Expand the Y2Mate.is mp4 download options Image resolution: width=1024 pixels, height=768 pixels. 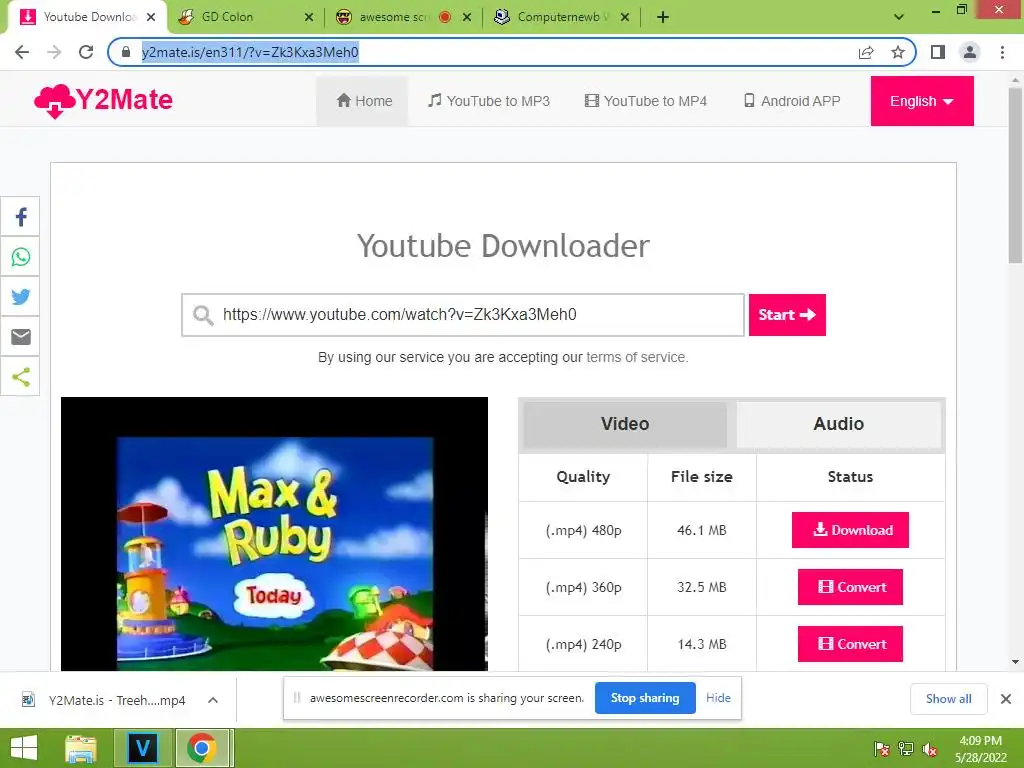coord(213,700)
